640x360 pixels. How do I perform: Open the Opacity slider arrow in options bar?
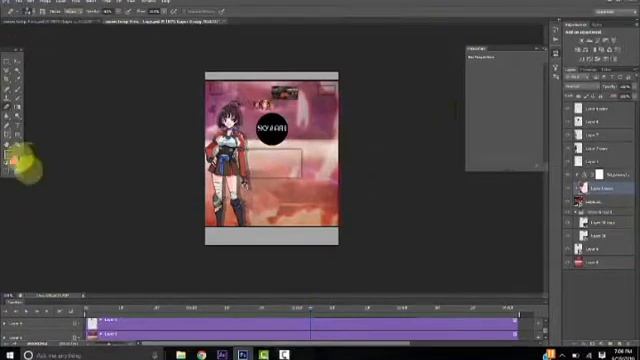coord(119,11)
